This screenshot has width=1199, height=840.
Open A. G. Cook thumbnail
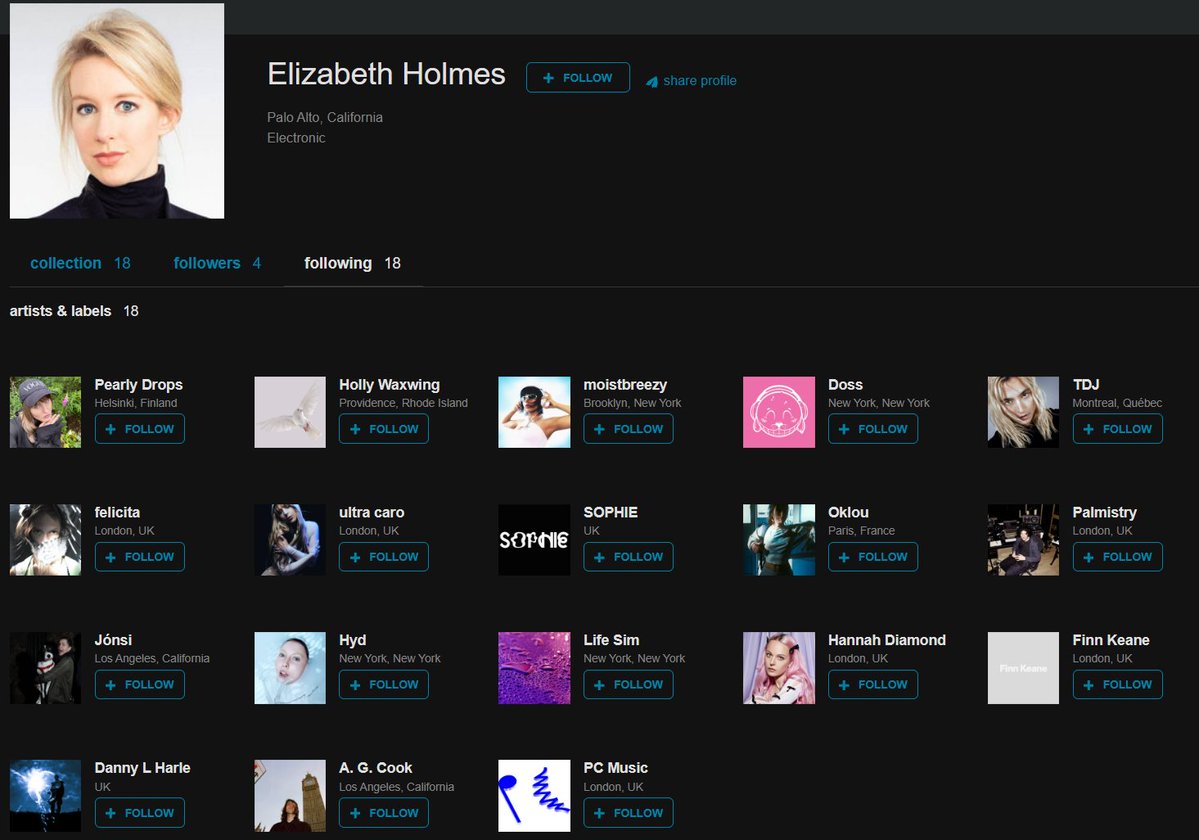[290, 796]
